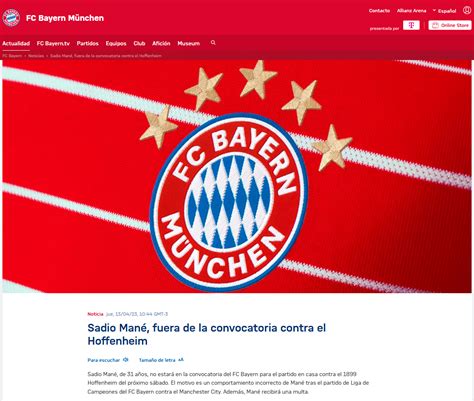Open the Partidos navigation item
474x401 pixels.
pos(88,43)
